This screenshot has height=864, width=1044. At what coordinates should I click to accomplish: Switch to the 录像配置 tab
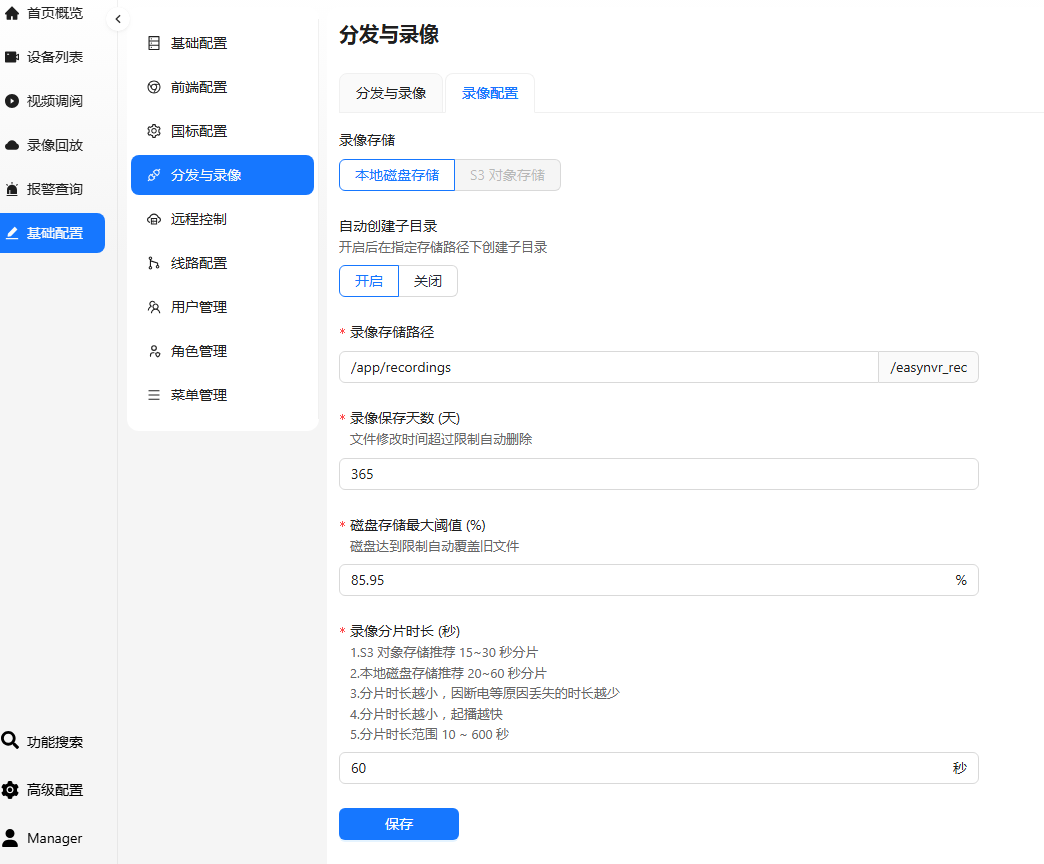(490, 93)
